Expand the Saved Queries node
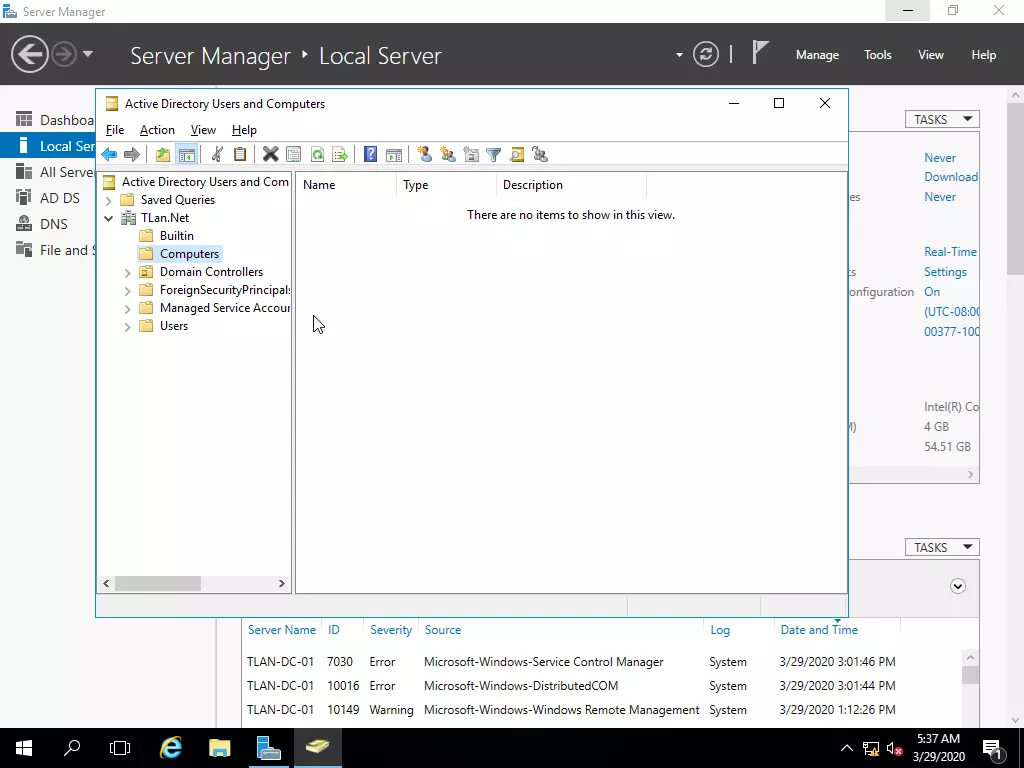The width and height of the screenshot is (1024, 768). click(x=108, y=200)
